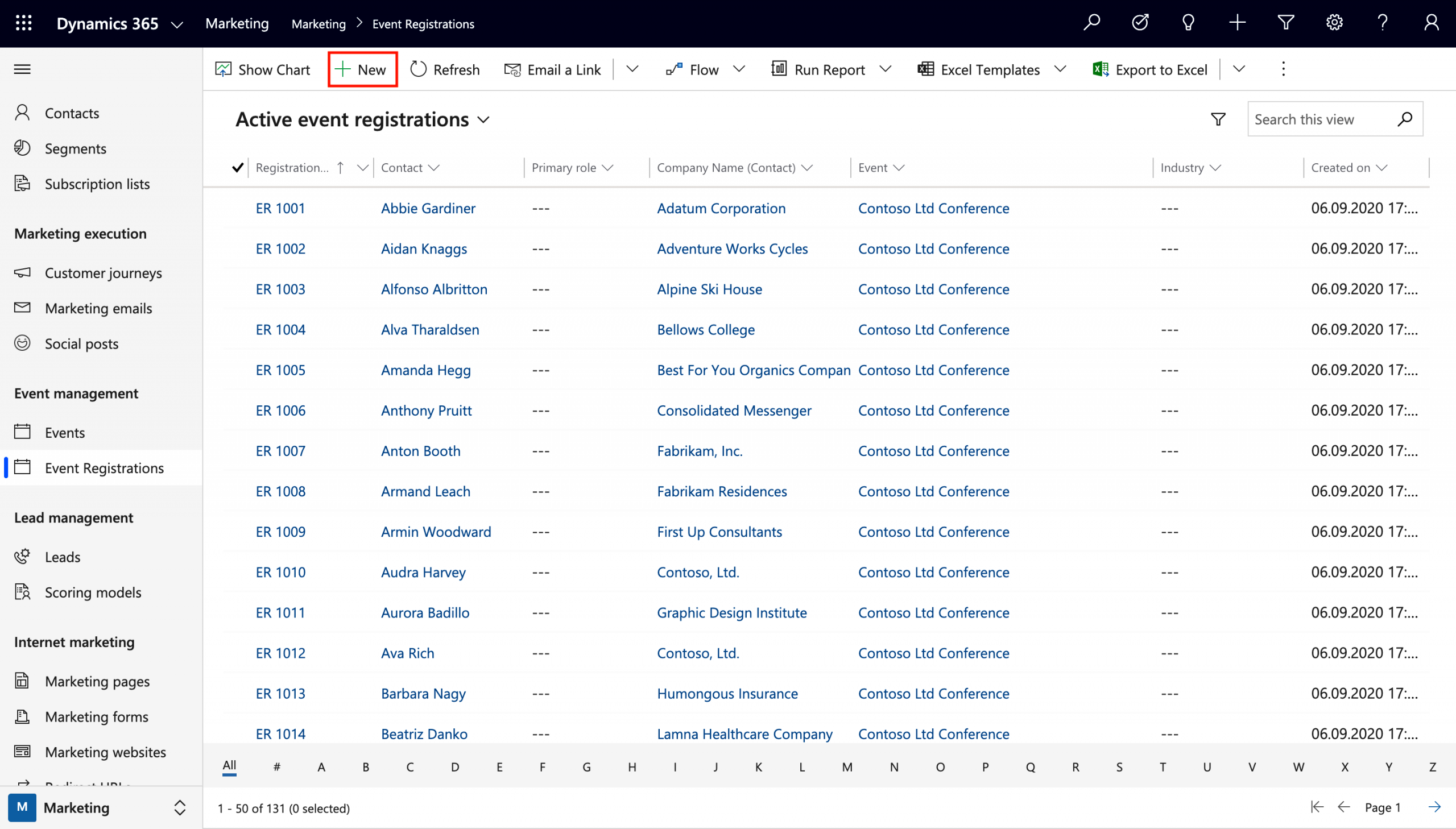This screenshot has height=829, width=1456.
Task: Open the lightbulb assistant icon
Action: tap(1188, 23)
